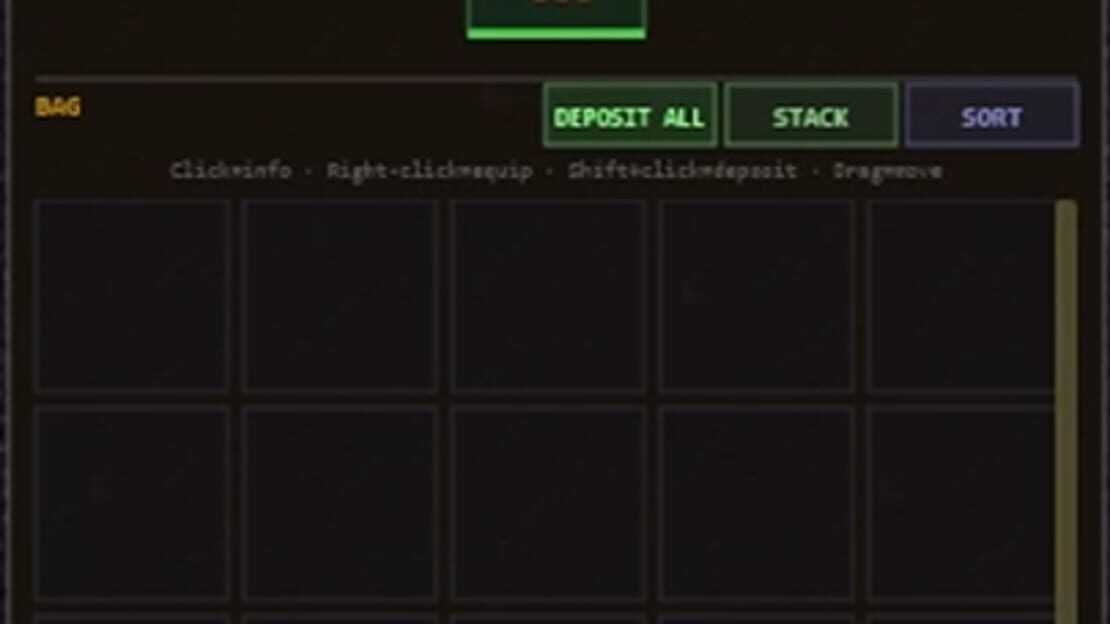Viewport: 1110px width, 624px height.
Task: Select the fourth slot in the second bag row
Action: (756, 504)
